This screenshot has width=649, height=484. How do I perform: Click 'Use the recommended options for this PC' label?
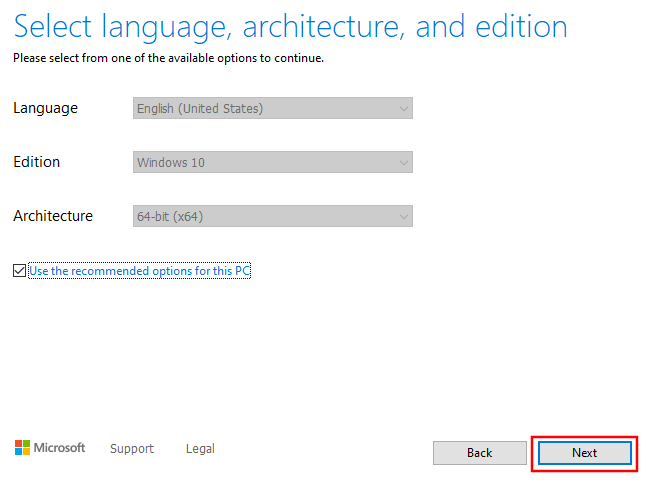139,271
